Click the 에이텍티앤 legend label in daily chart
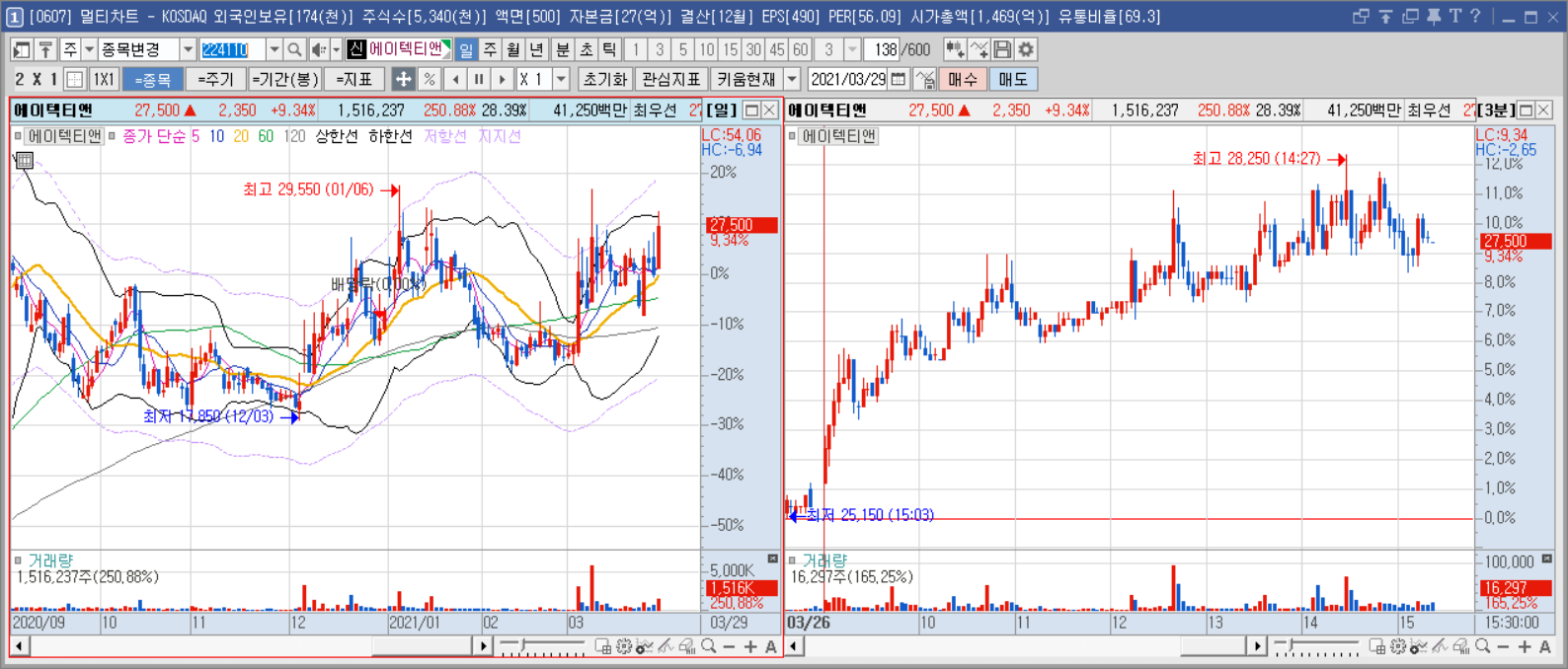This screenshot has height=669, width=1568. (x=64, y=136)
